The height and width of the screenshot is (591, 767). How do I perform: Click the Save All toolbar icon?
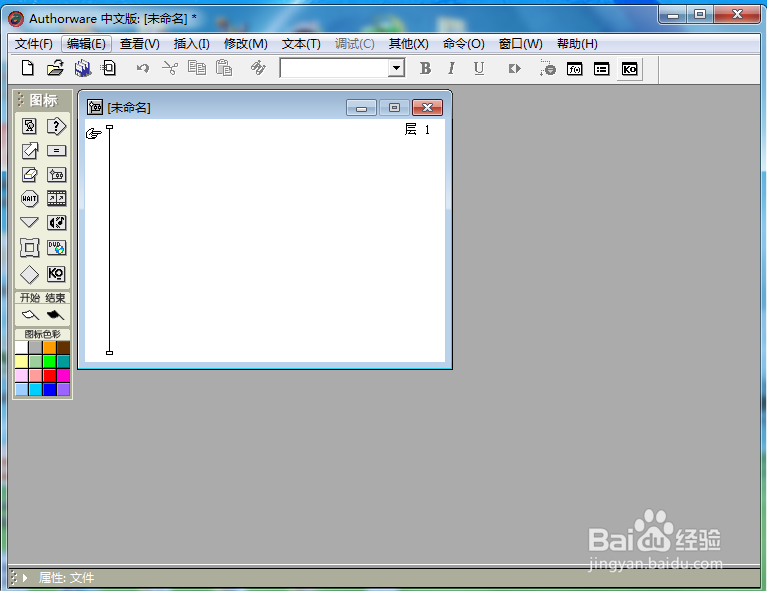click(83, 68)
